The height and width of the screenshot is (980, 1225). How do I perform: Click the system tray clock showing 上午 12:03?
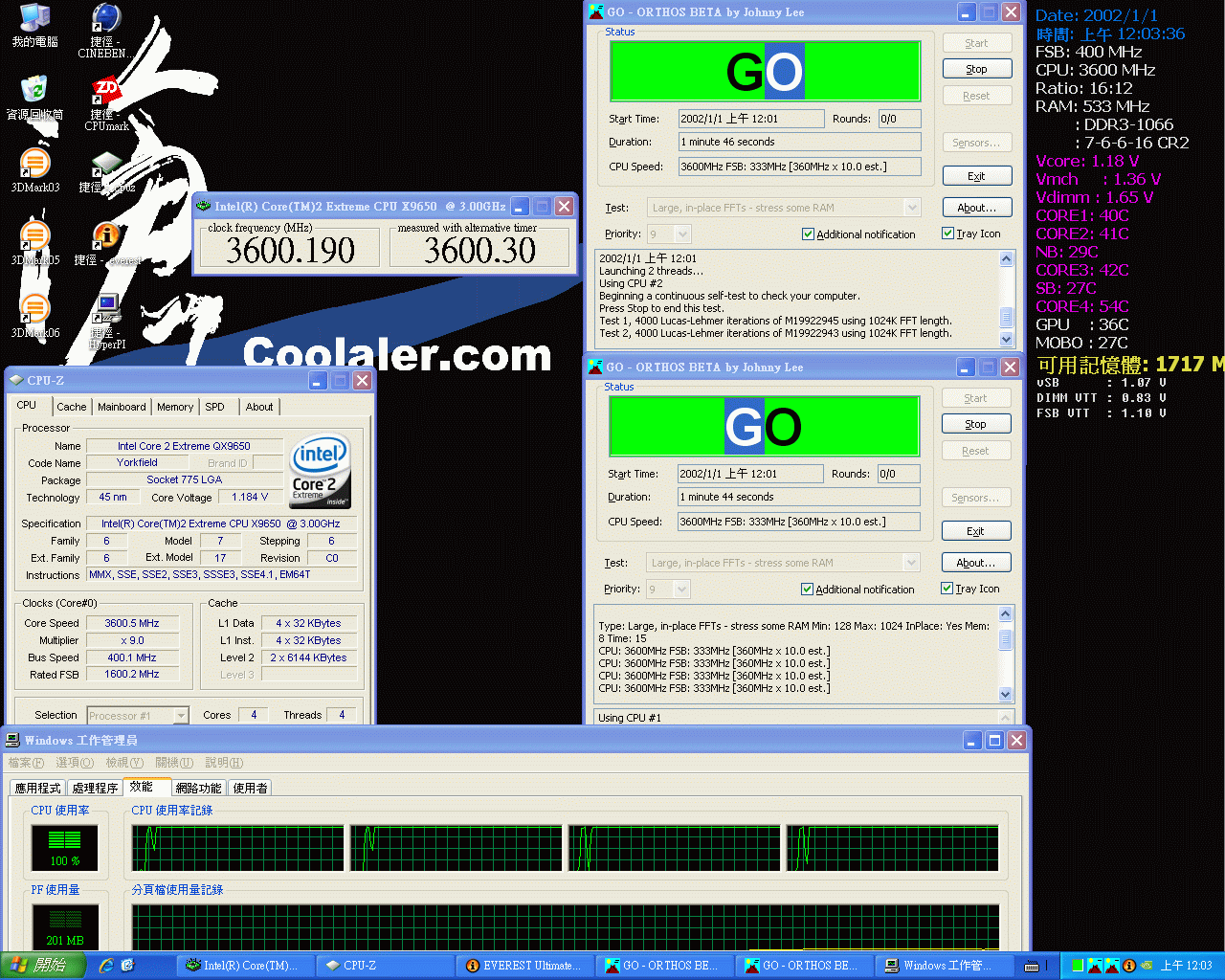(1186, 966)
